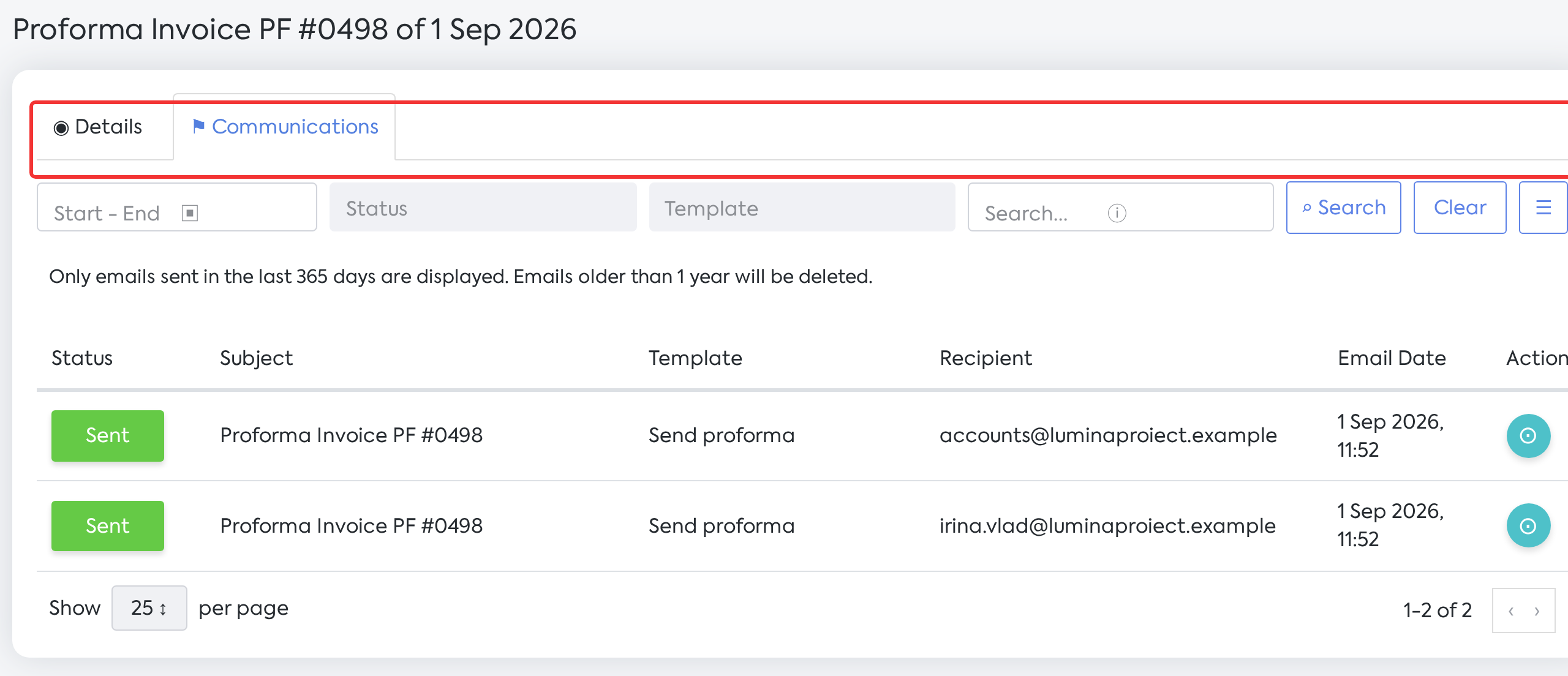Screen dimensions: 1568x676
Task: Click Sent badge for accounts@luminaproiect.example row
Action: pyautogui.click(x=108, y=435)
